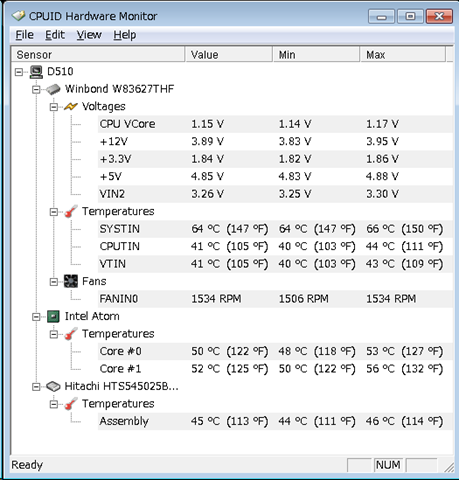
Task: Click the Voltages lightning icon
Action: (71, 107)
